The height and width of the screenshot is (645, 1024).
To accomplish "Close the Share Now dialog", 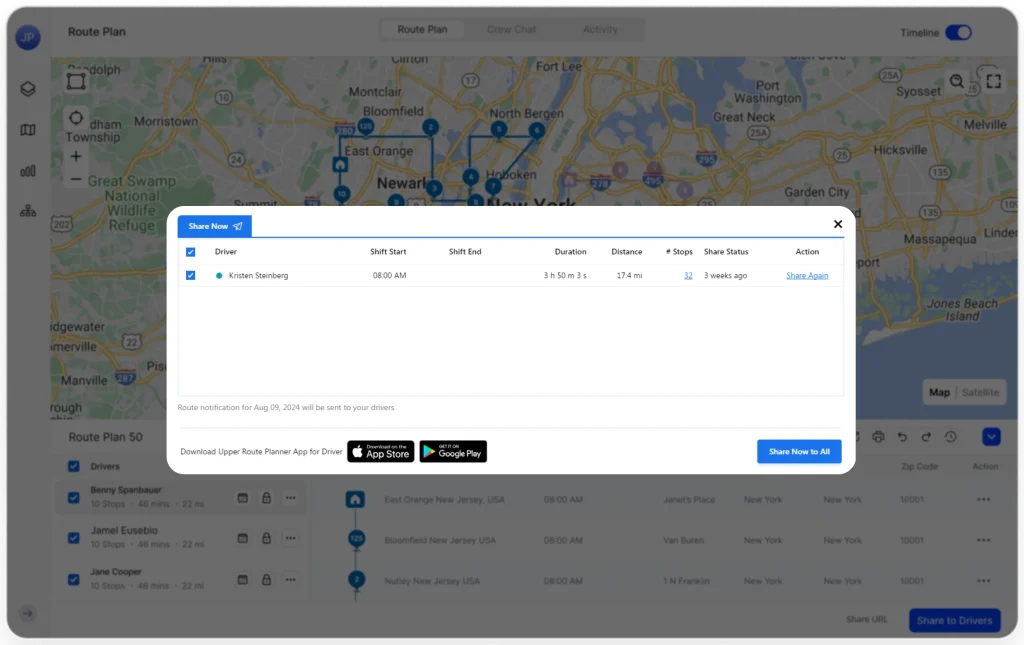I will point(838,224).
